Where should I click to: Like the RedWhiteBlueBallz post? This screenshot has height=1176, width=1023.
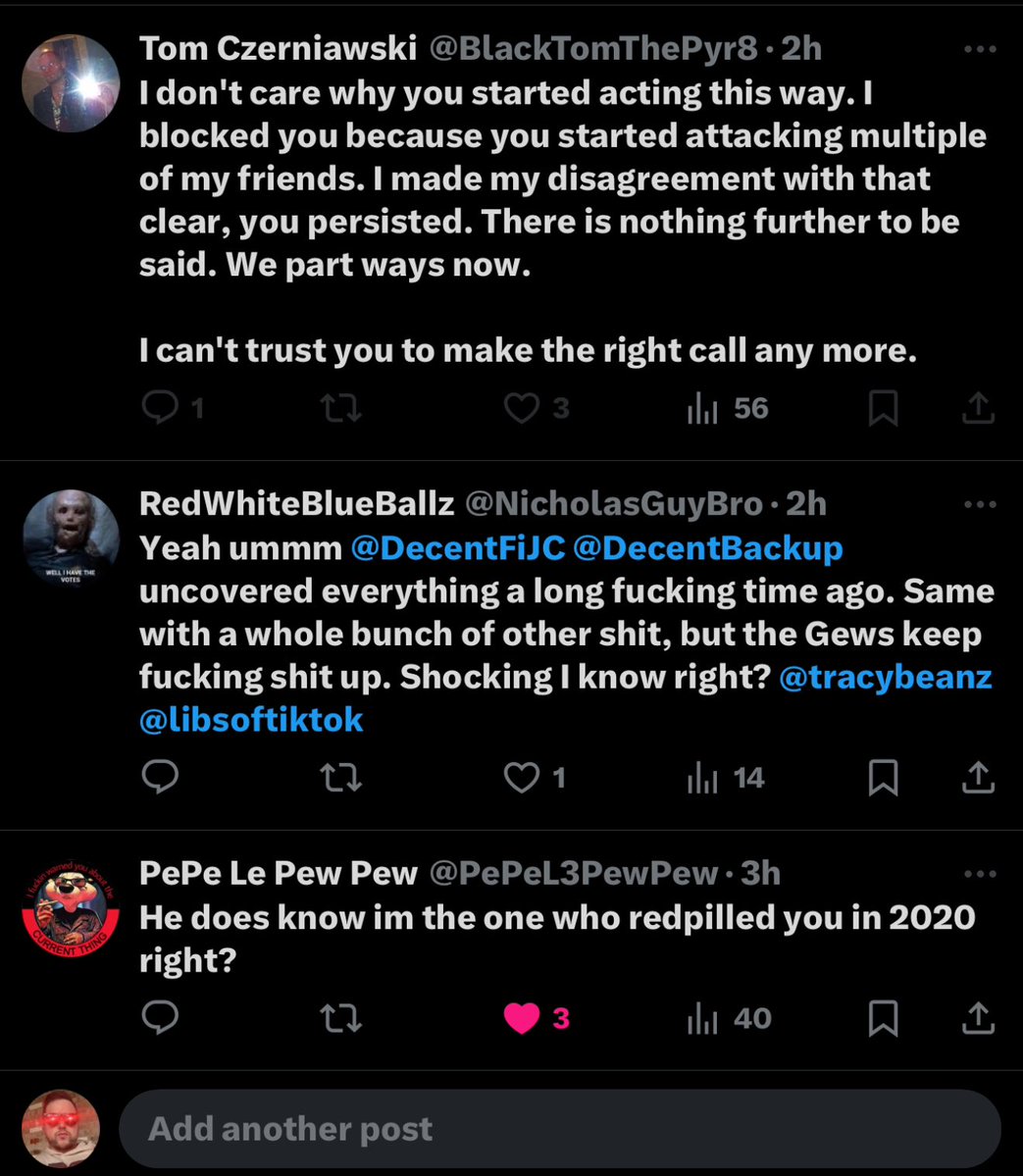coord(522,778)
